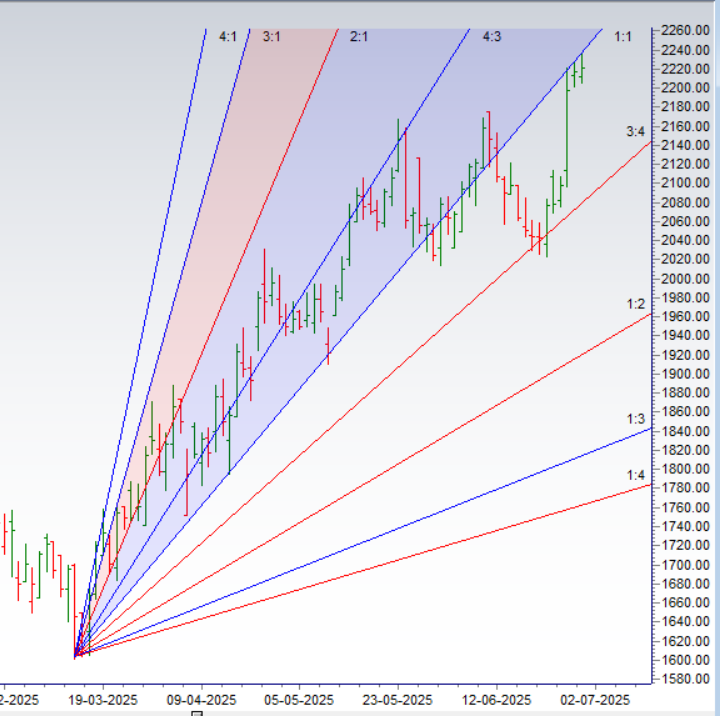Select the 4:3 Gann angle label
Viewport: 720px width, 716px height.
pos(492,37)
